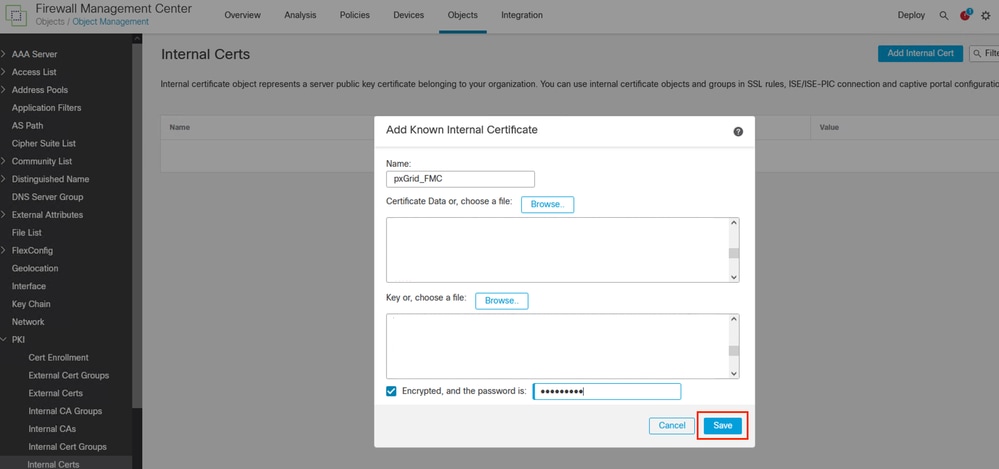Open Cert Enrollment under PKI

(59, 357)
